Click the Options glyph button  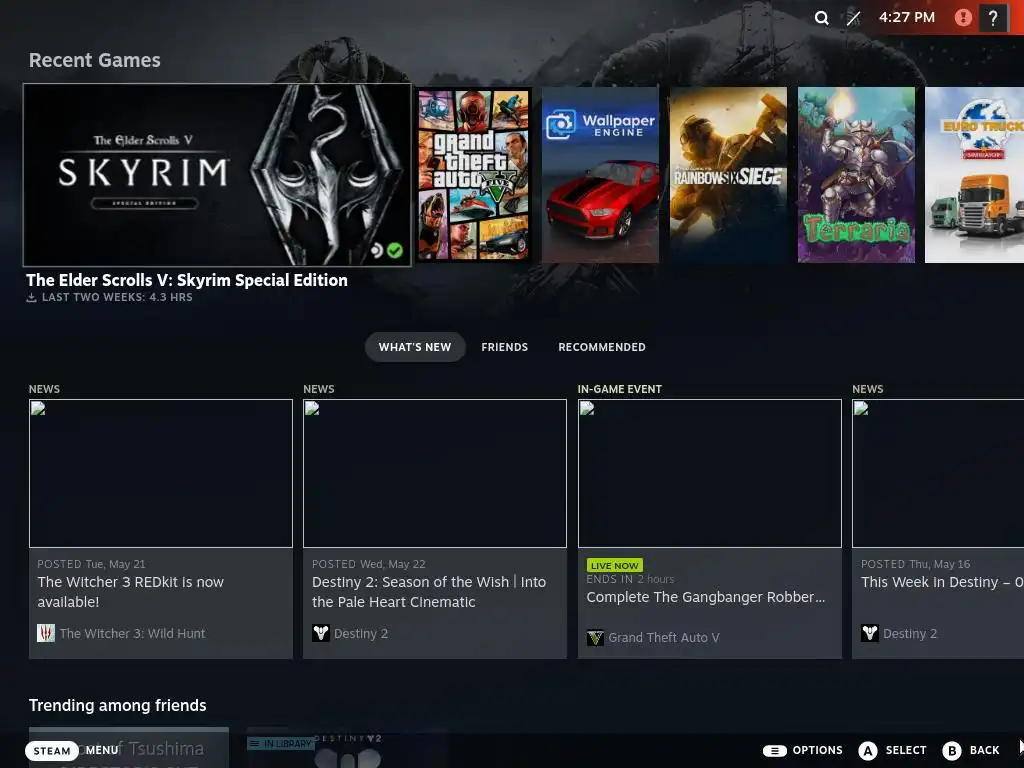click(775, 751)
